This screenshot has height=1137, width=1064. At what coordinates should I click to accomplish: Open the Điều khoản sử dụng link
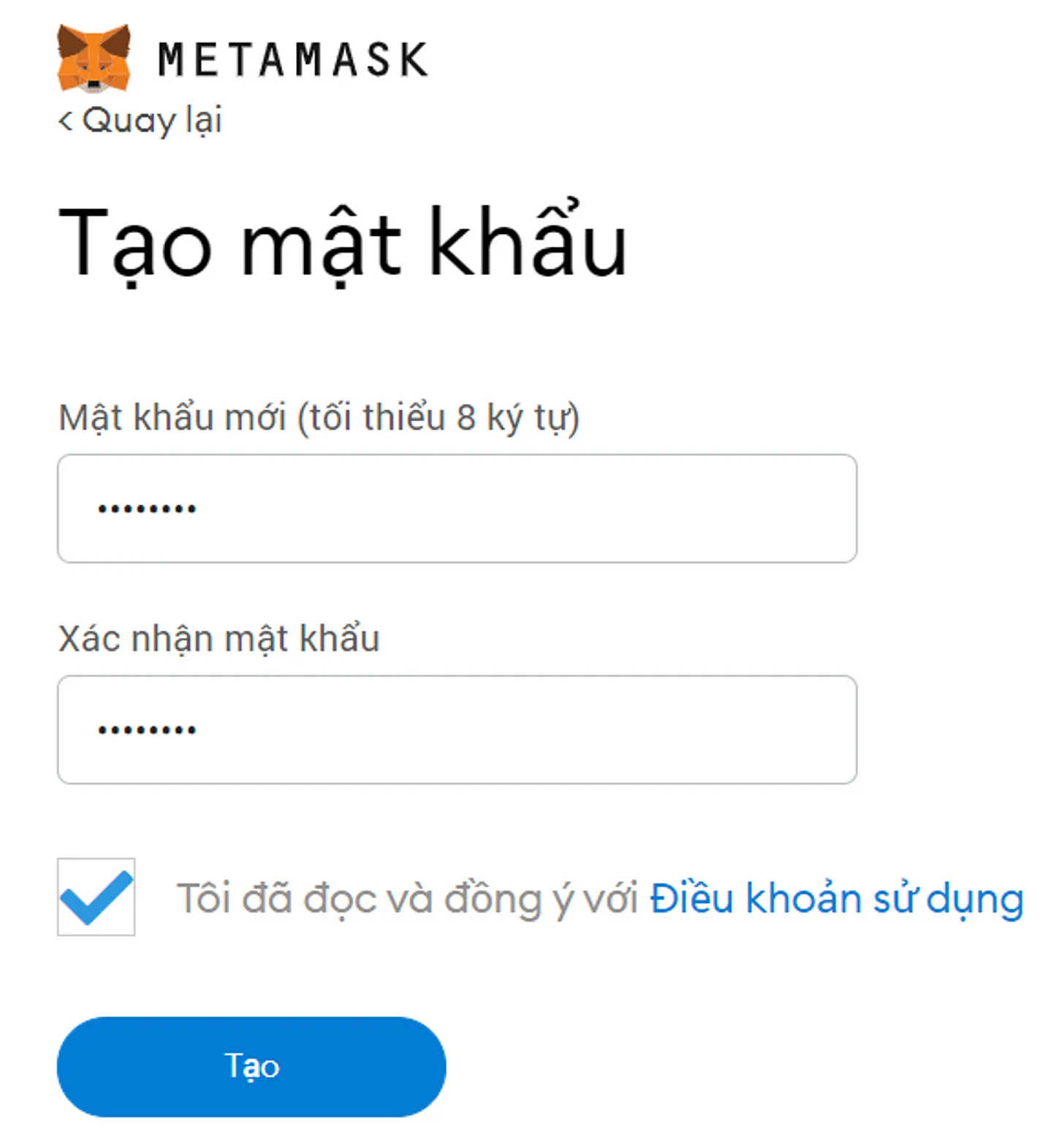836,898
